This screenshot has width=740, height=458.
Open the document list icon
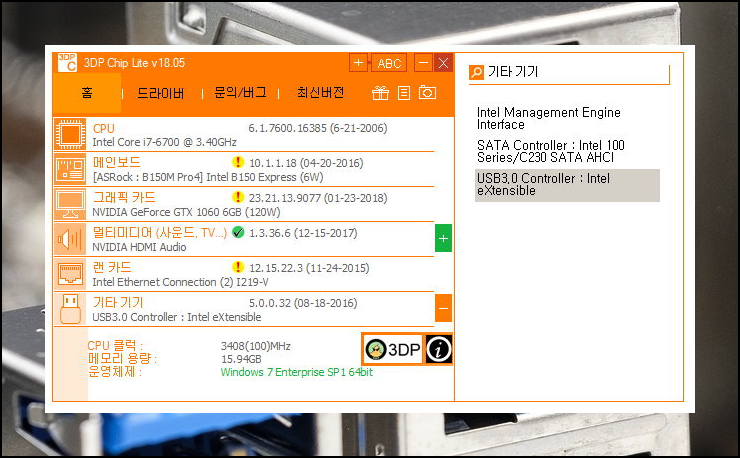point(404,93)
